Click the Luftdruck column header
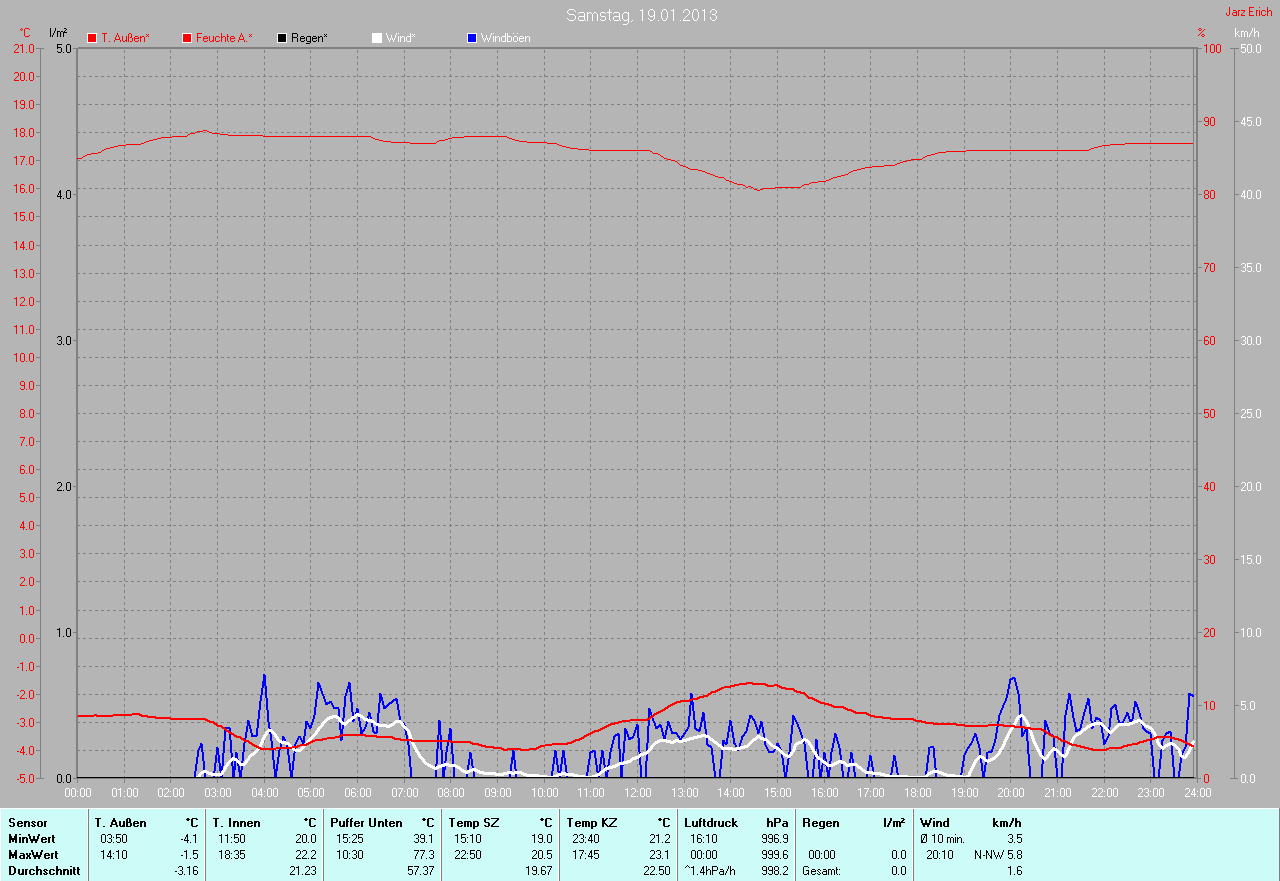 (x=711, y=823)
